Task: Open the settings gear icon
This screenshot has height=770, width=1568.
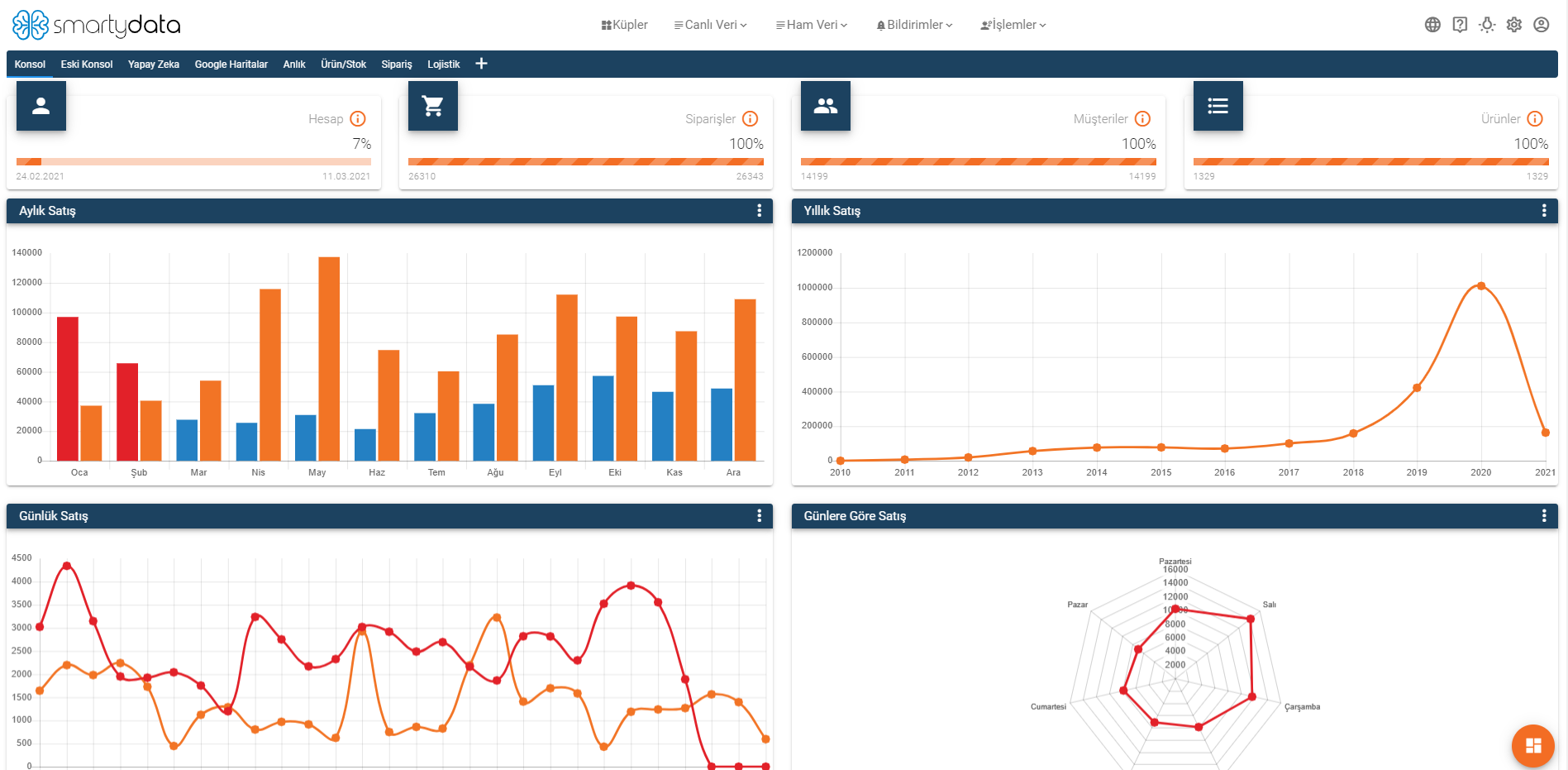Action: tap(1514, 25)
